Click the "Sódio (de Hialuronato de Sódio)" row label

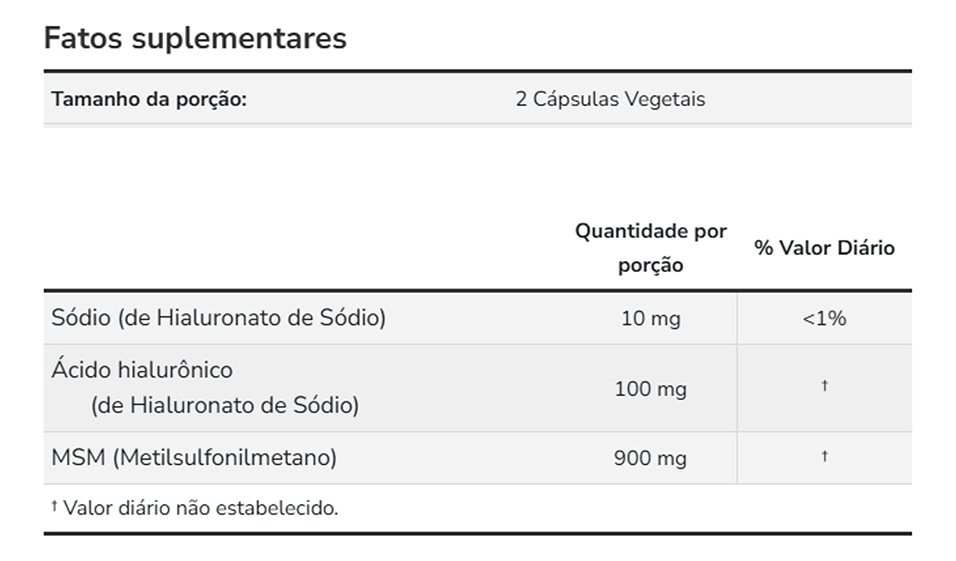(218, 318)
